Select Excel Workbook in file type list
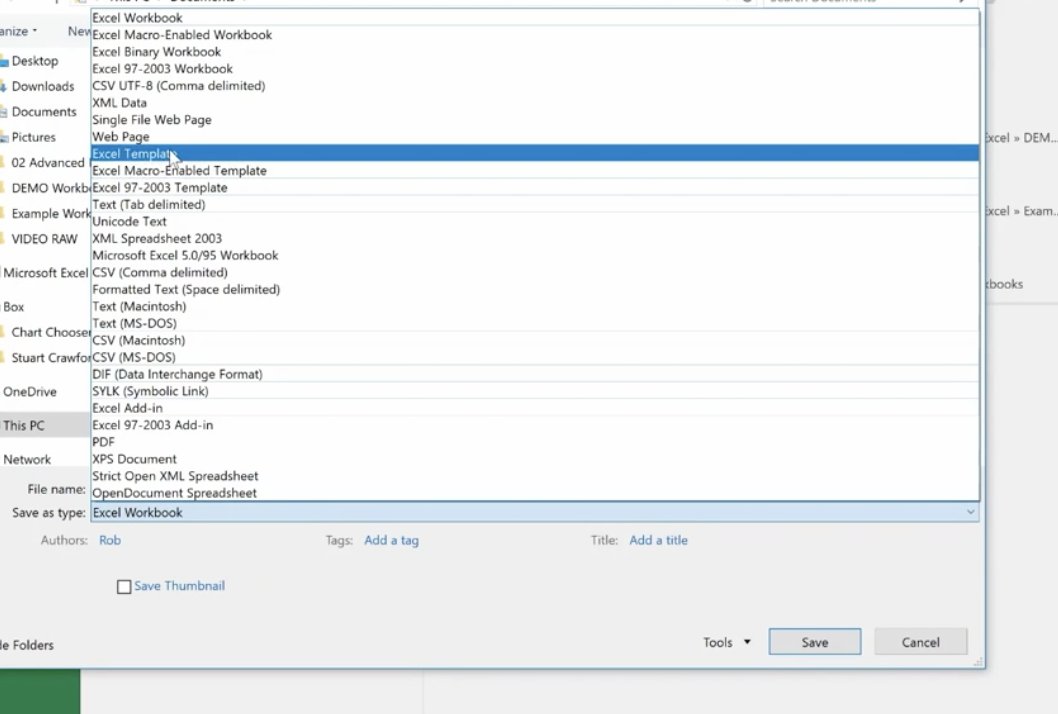This screenshot has width=1058, height=714. click(x=535, y=18)
